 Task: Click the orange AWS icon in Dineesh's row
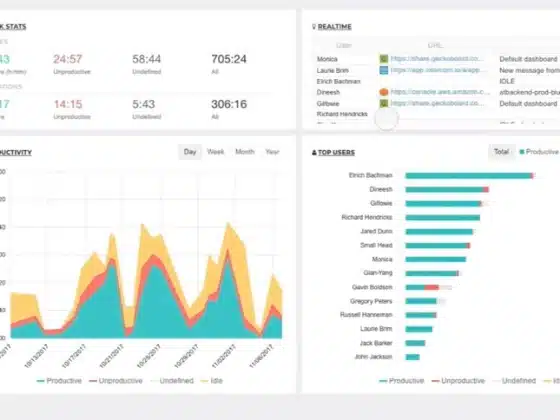384,92
